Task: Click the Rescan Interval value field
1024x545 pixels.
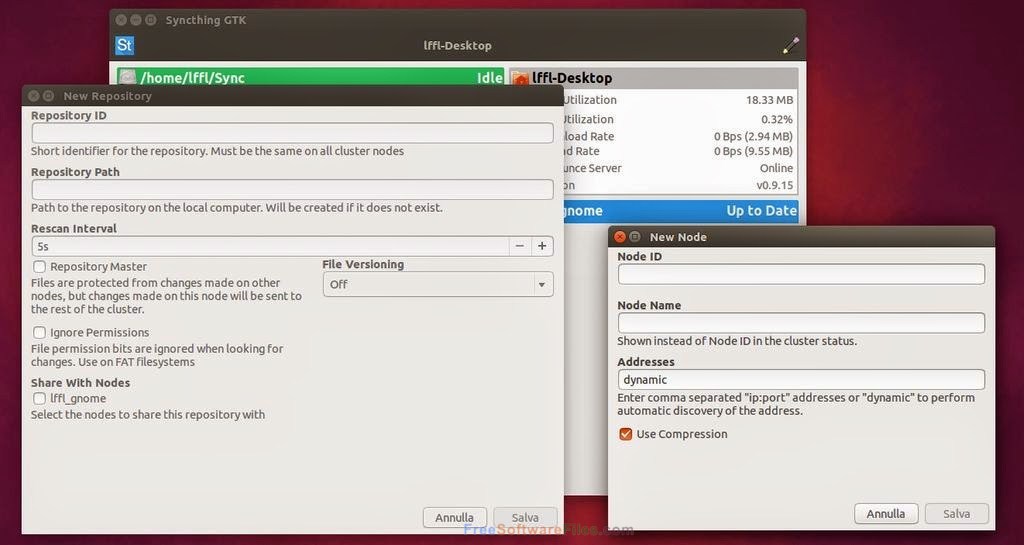Action: tap(270, 246)
